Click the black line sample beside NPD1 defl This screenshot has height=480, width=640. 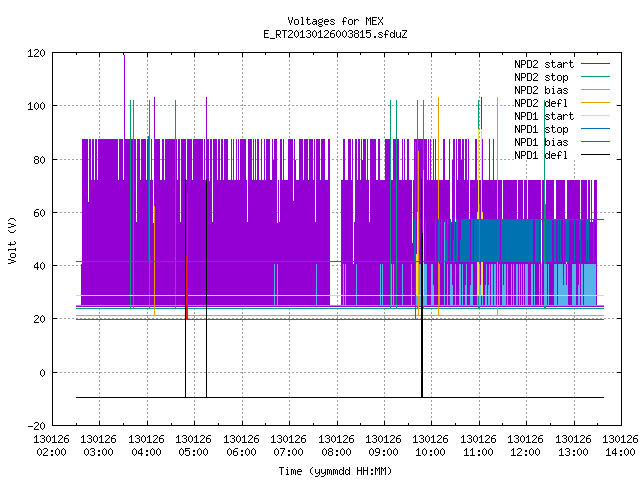[596, 155]
